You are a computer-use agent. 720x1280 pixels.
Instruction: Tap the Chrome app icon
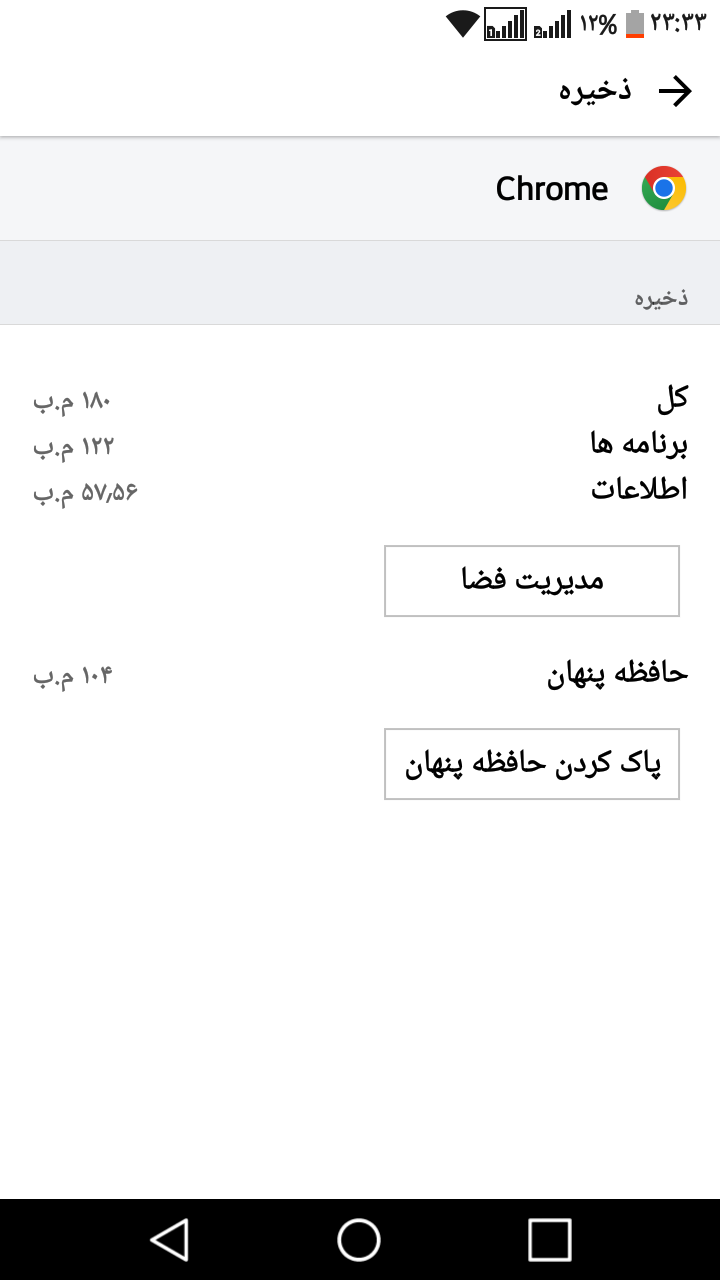(663, 188)
